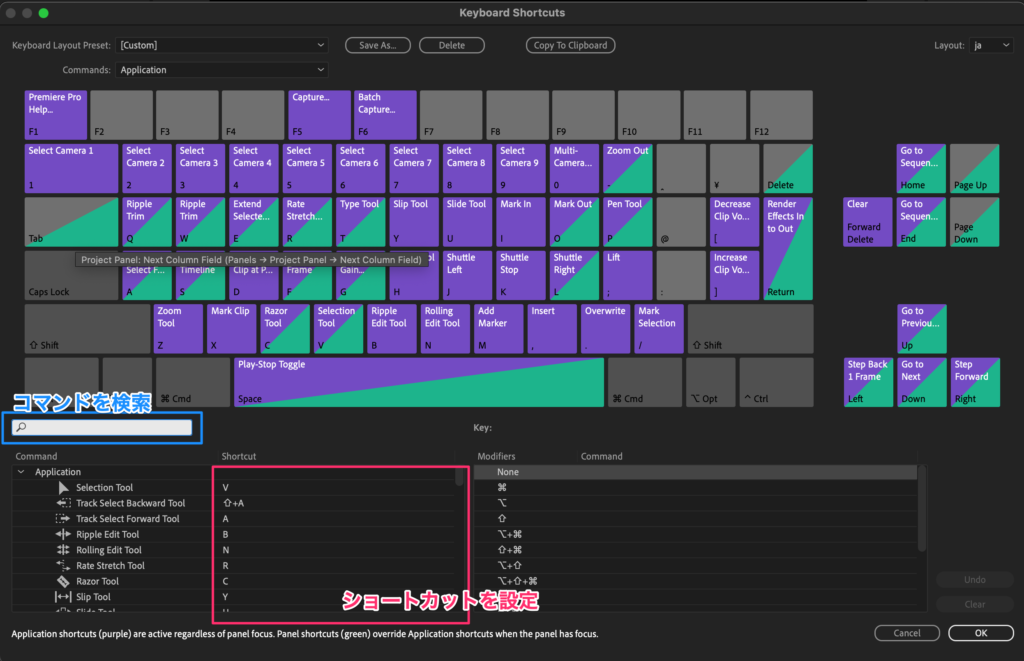The height and width of the screenshot is (661, 1024).
Task: Focus the command search field
Action: click(103, 427)
